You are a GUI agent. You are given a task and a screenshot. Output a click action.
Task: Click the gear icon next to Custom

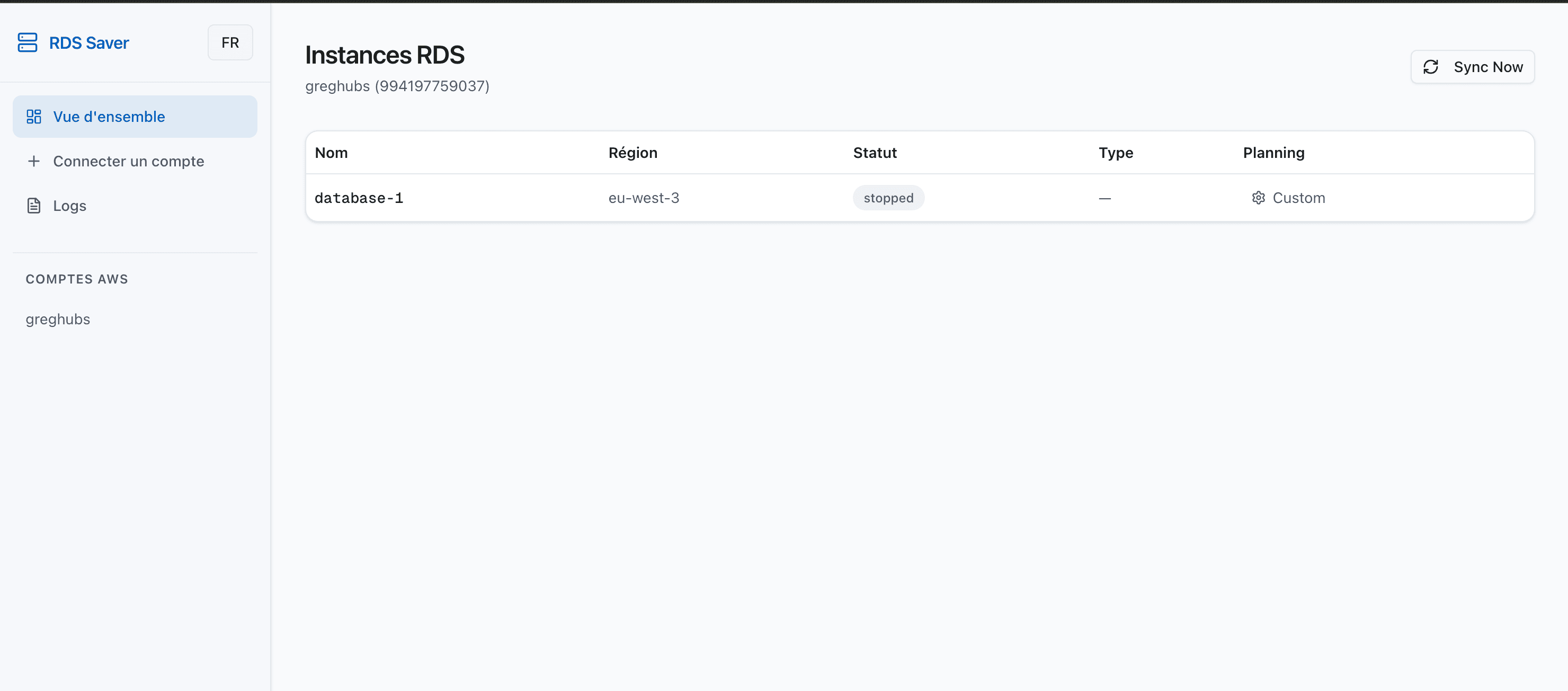tap(1258, 198)
